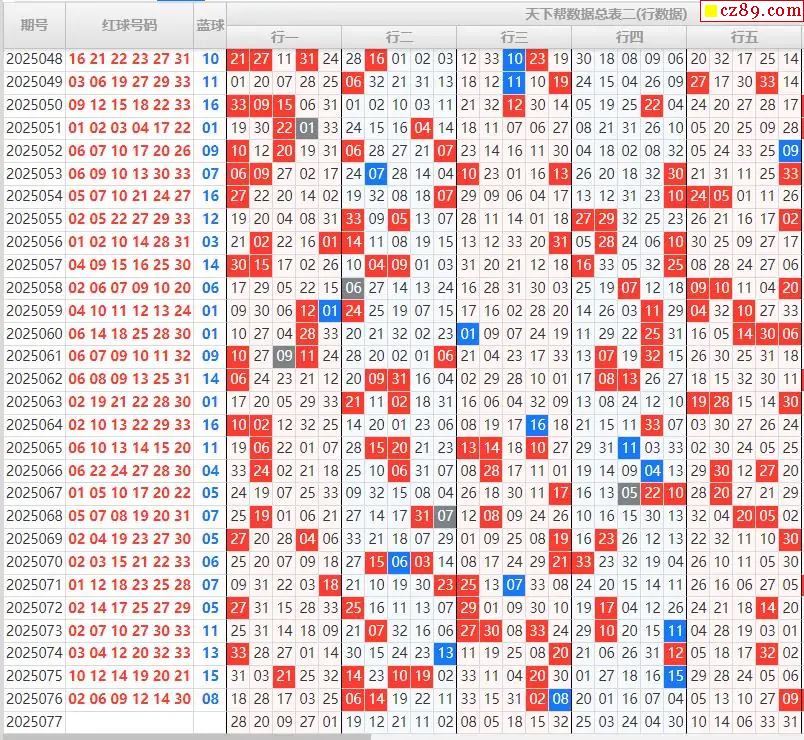Select the 行二 column group header
804x740 pixels.
[x=399, y=37]
